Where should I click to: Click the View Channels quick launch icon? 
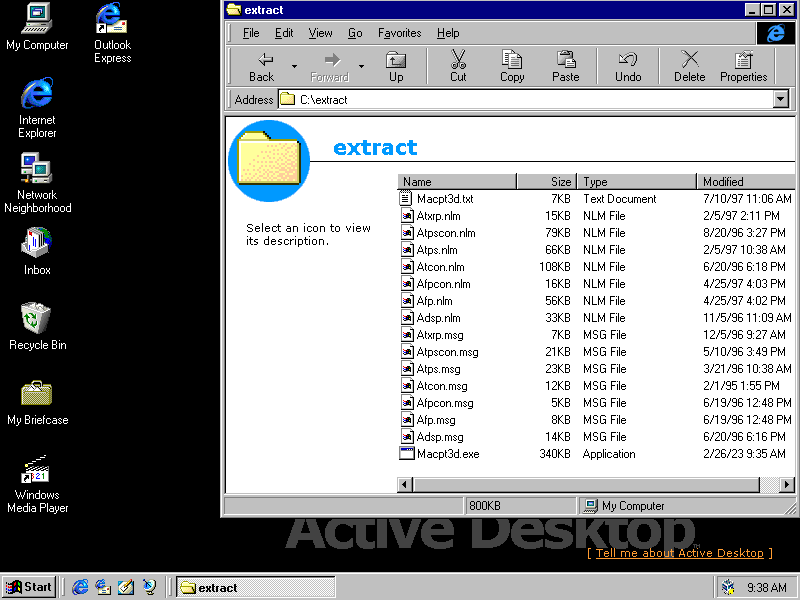(149, 587)
